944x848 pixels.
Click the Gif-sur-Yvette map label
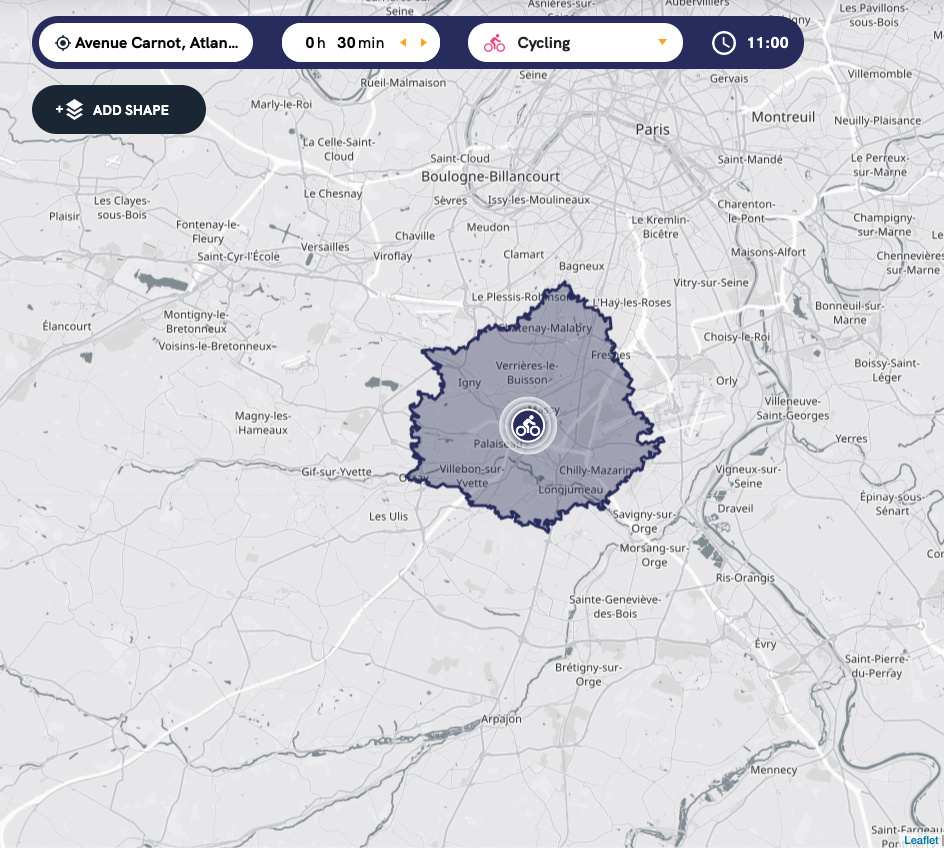tap(337, 472)
